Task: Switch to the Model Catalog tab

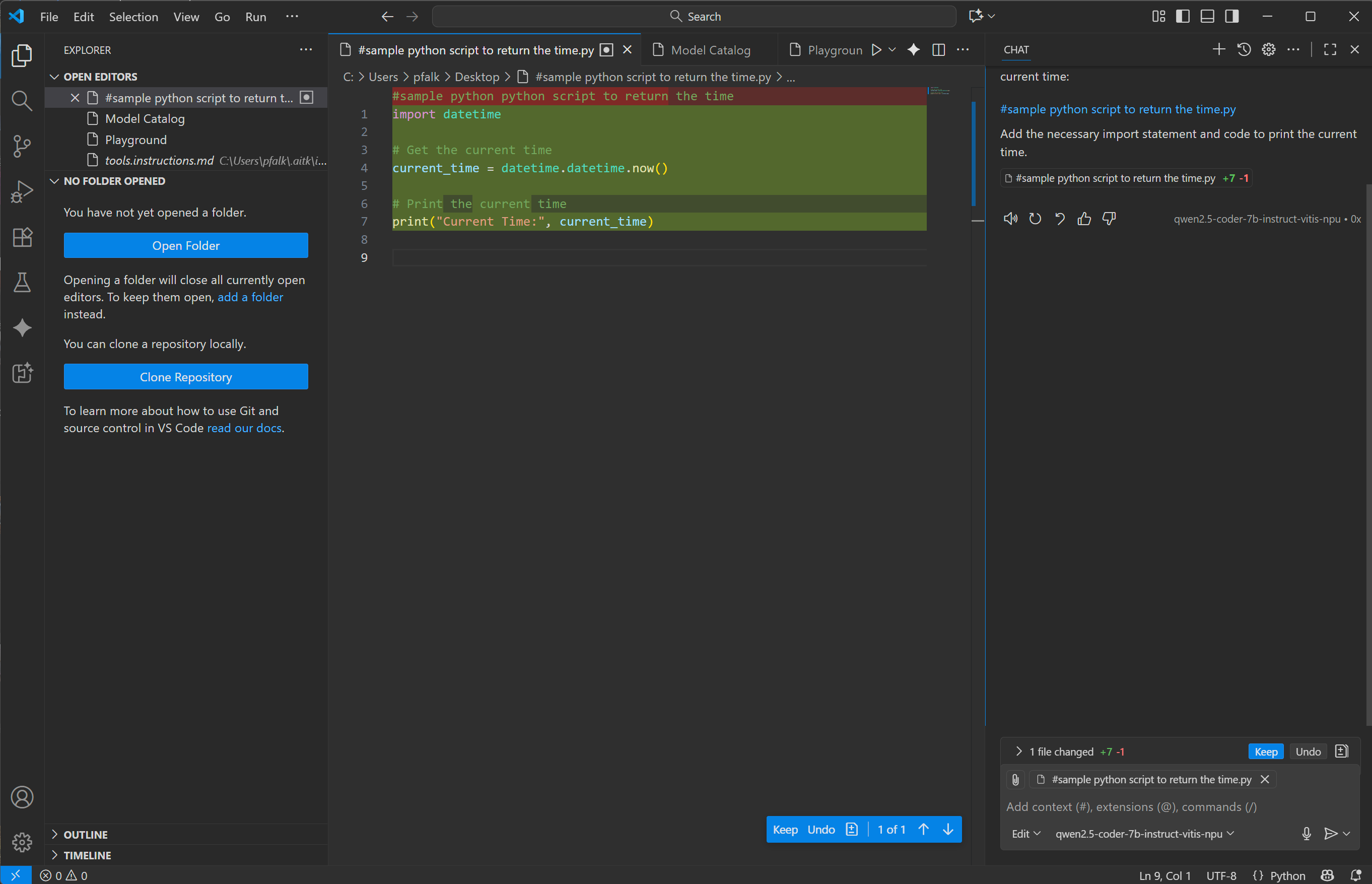Action: (710, 50)
